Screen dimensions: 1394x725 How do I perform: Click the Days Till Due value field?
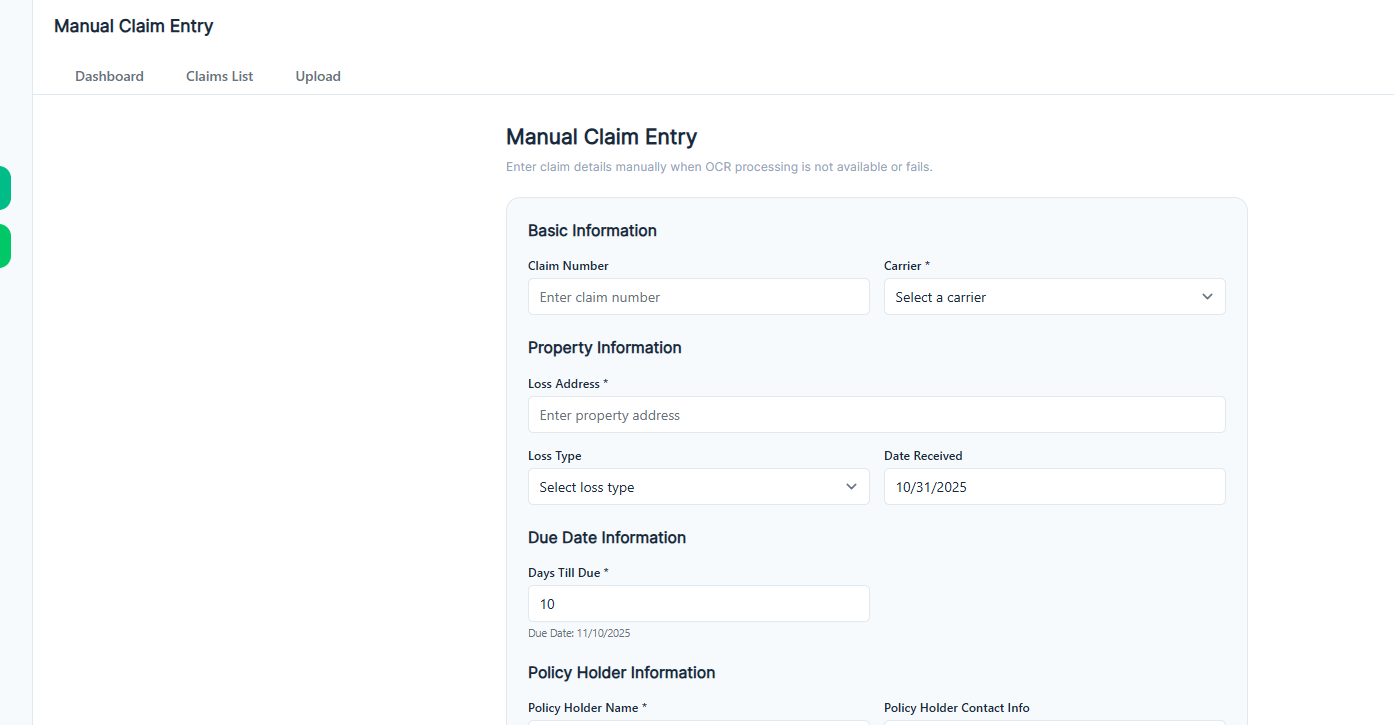pyautogui.click(x=698, y=603)
